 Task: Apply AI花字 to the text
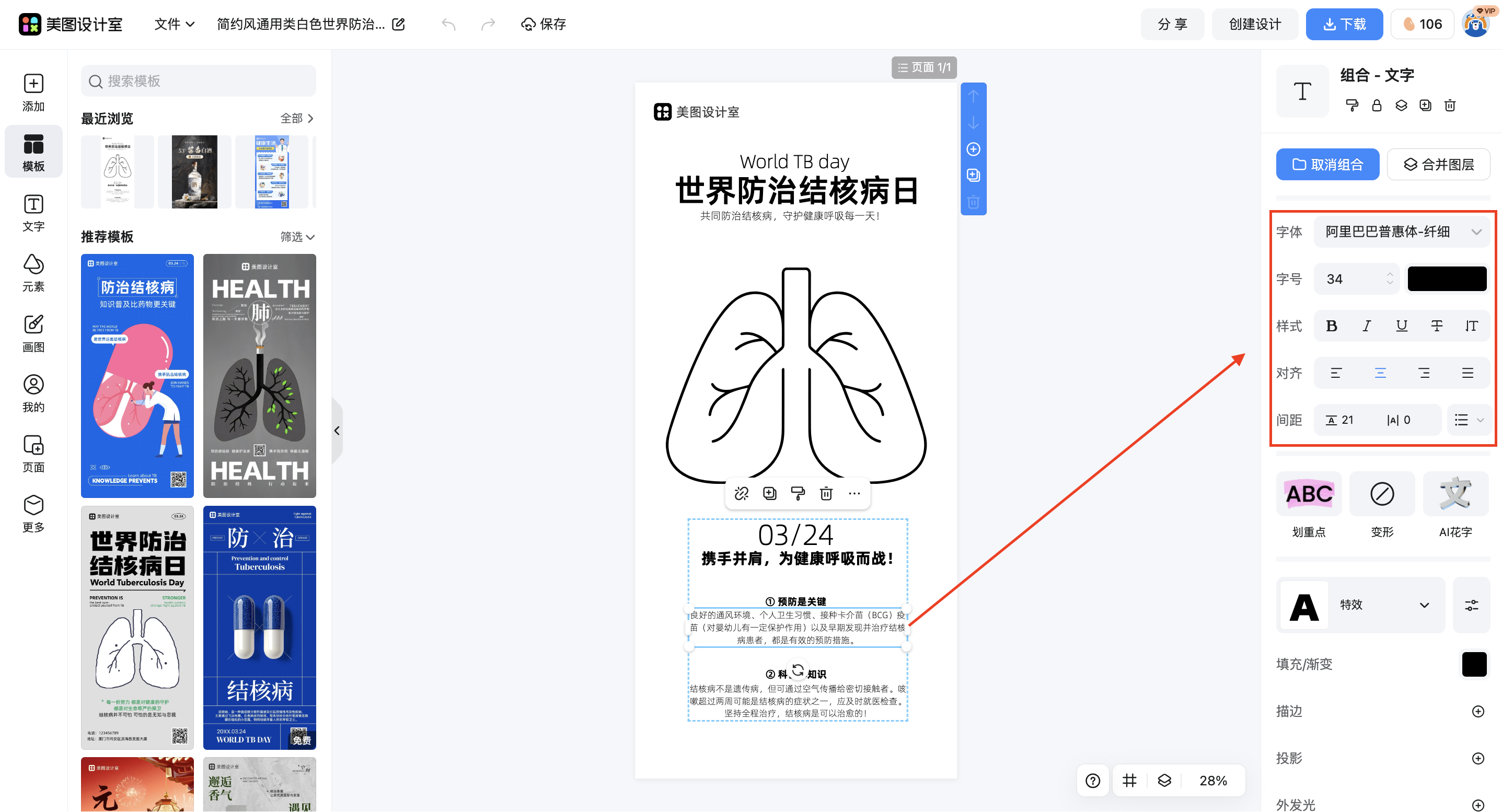[1455, 494]
